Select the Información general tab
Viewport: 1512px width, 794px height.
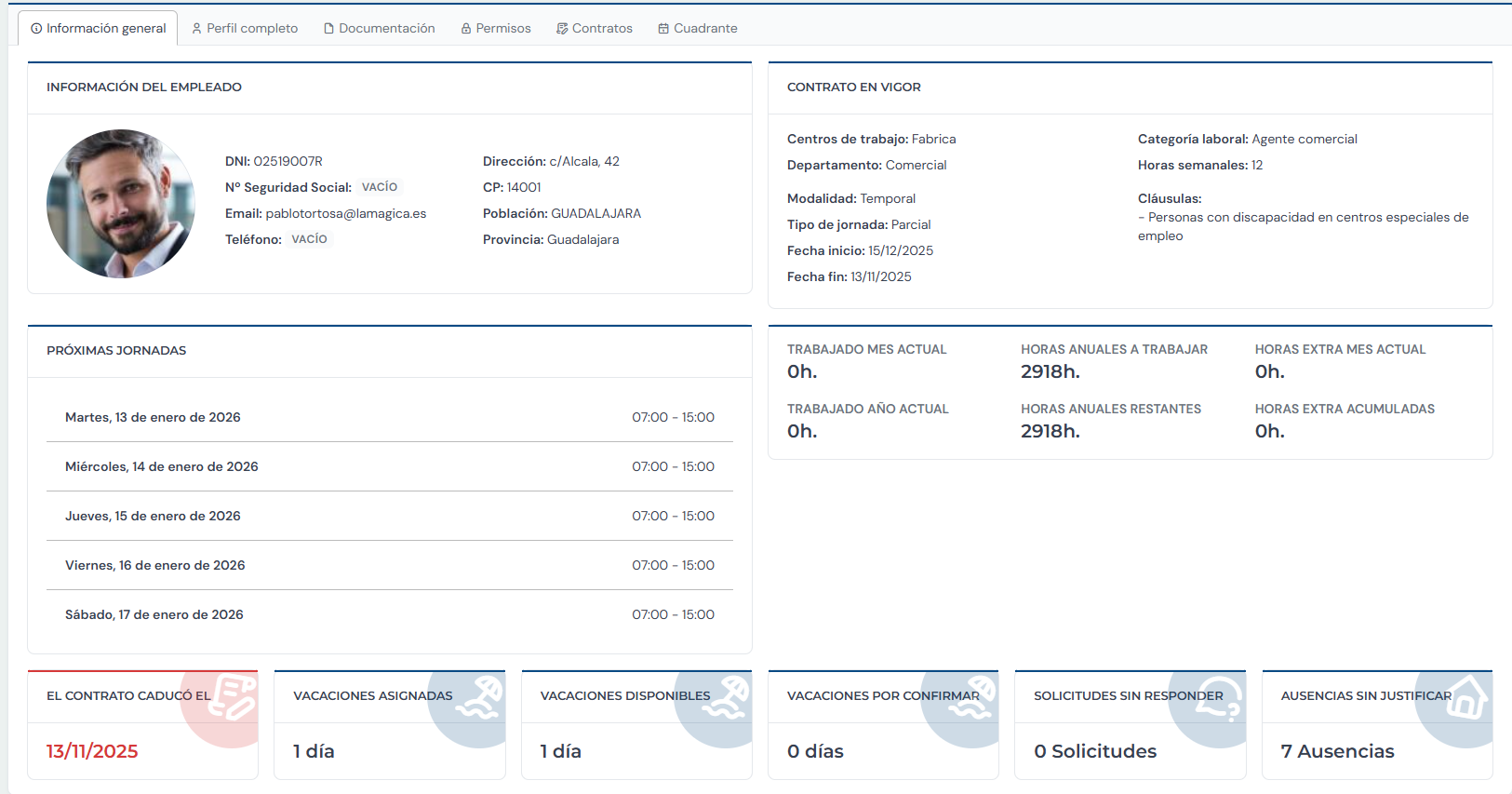point(98,29)
